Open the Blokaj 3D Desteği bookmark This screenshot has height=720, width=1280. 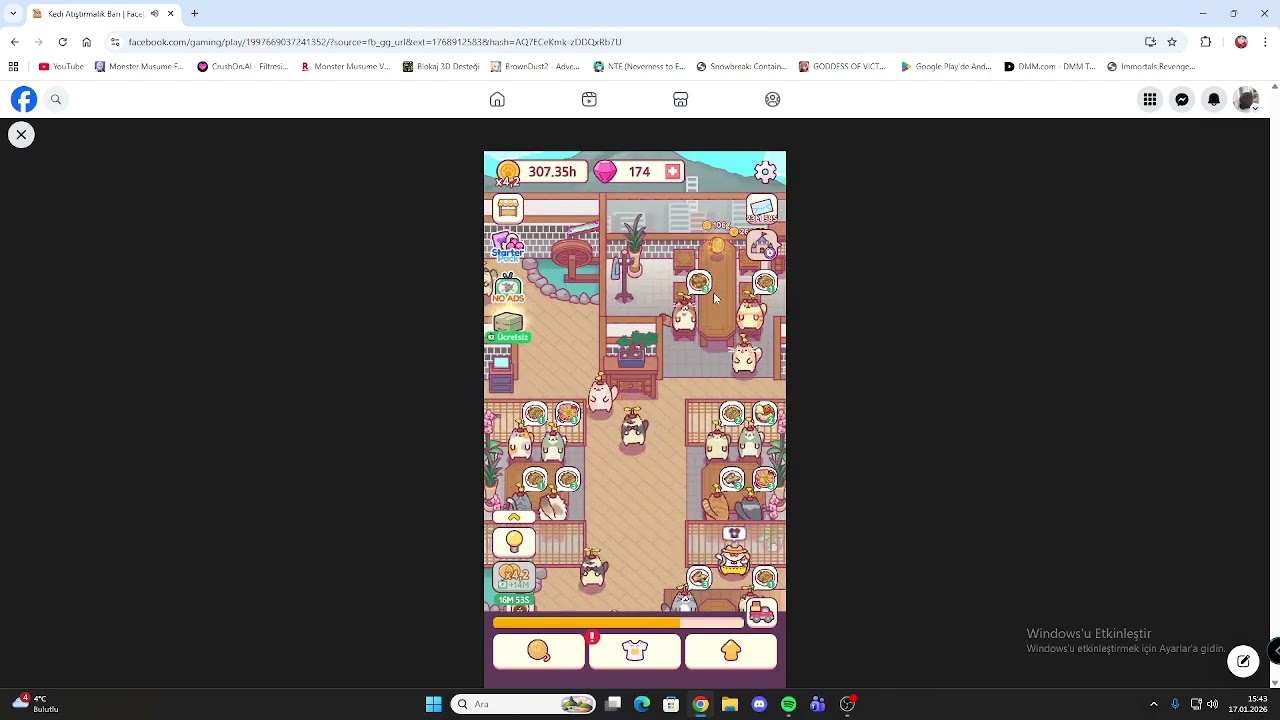[441, 66]
